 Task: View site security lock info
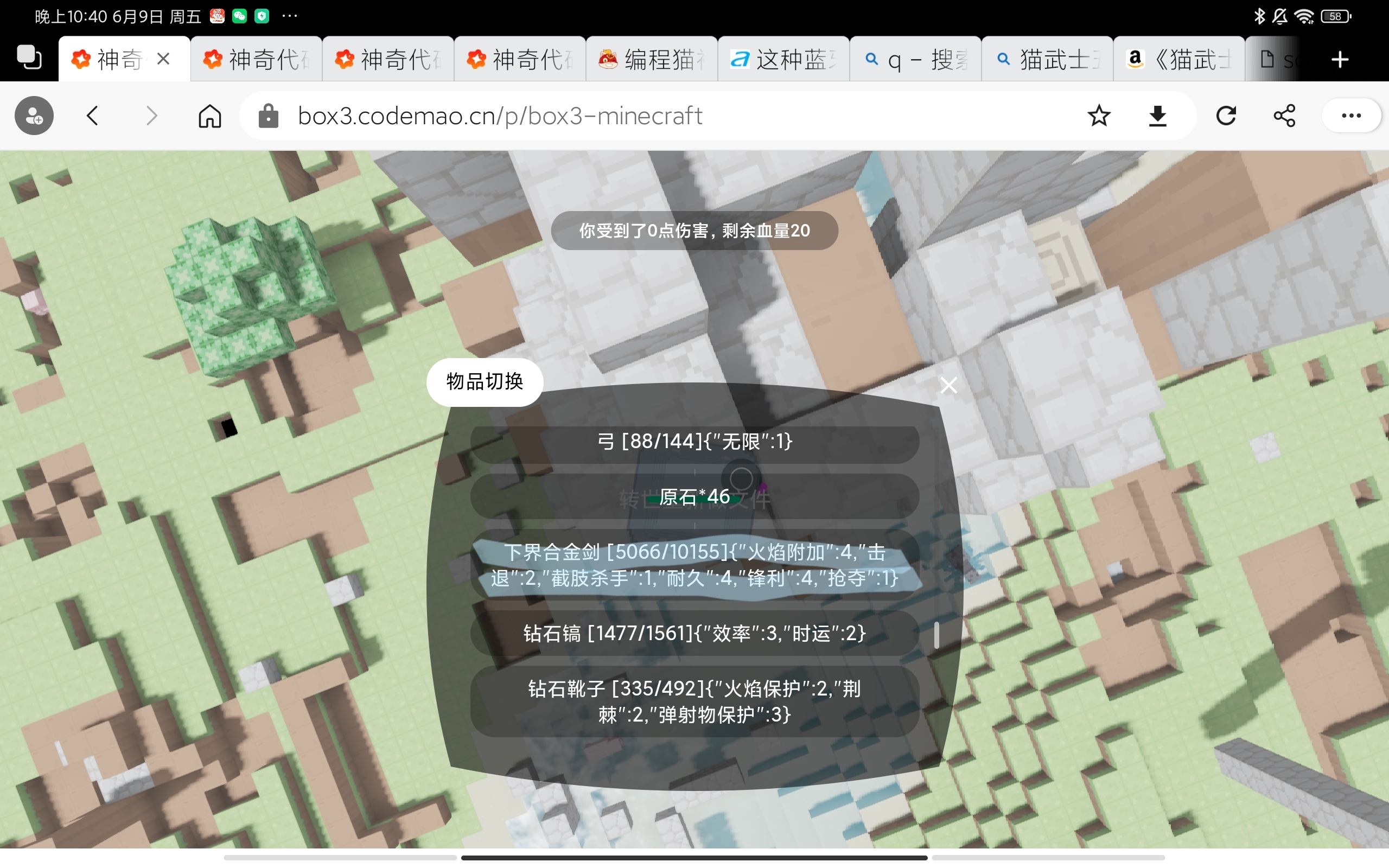pos(269,116)
